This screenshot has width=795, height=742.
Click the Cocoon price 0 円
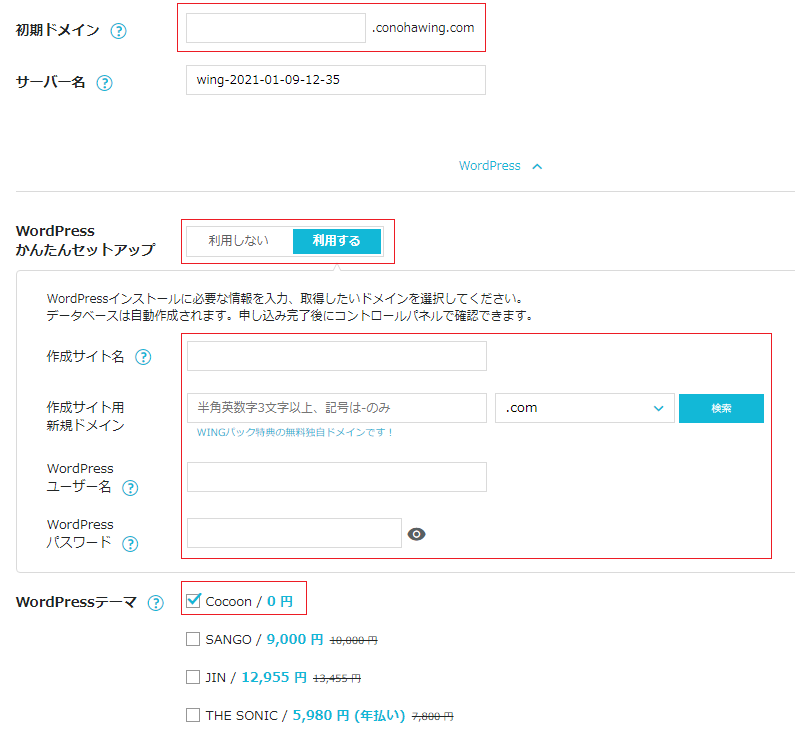click(280, 601)
